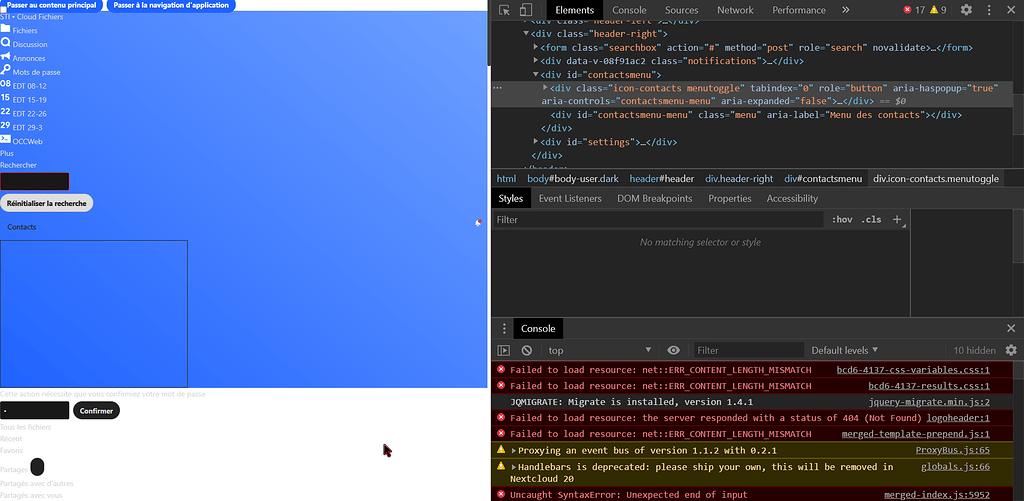Expand the Proxying an event bus warning
Viewport: 1024px width, 501px height.
pos(514,451)
